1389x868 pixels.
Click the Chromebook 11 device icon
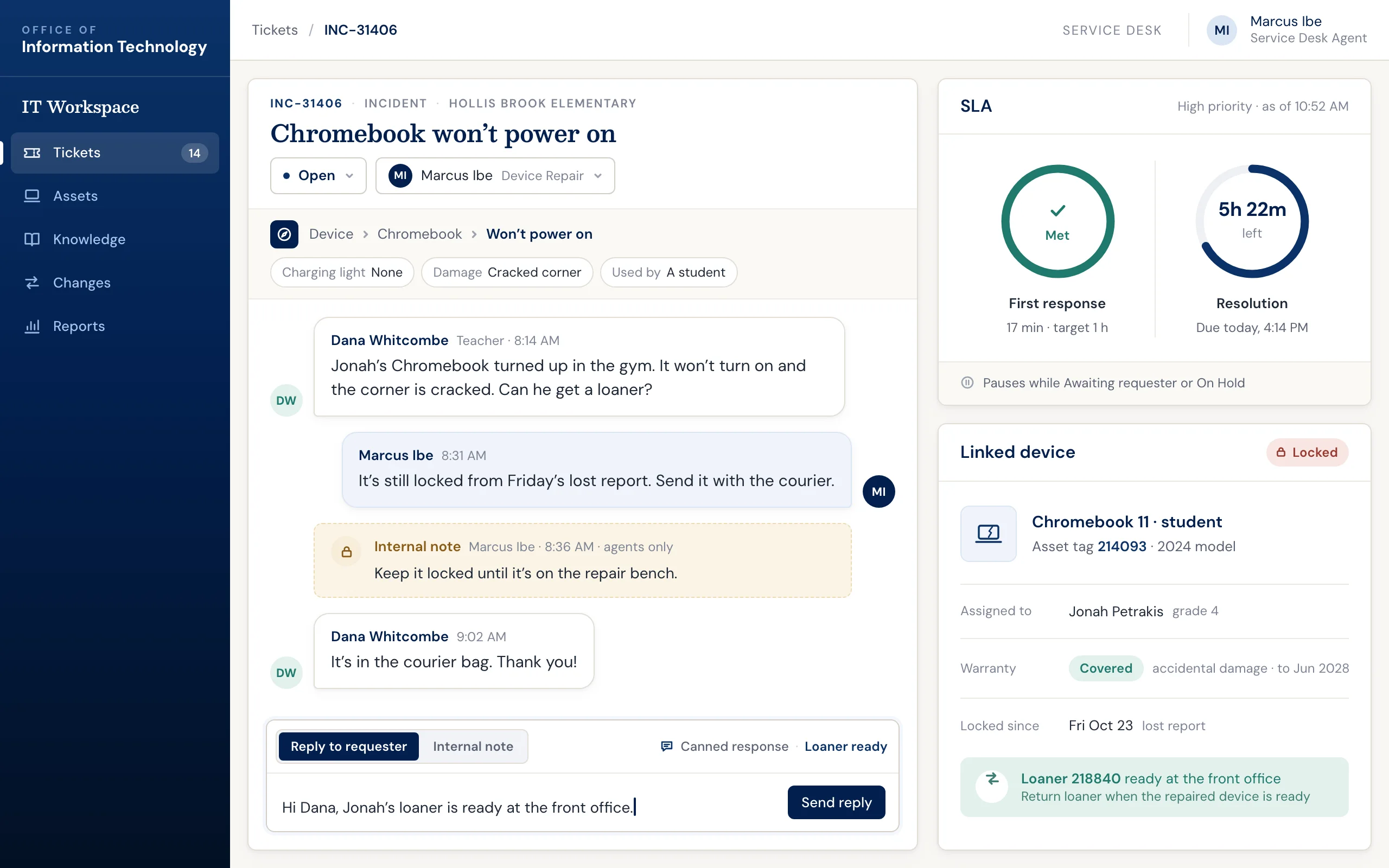[989, 533]
